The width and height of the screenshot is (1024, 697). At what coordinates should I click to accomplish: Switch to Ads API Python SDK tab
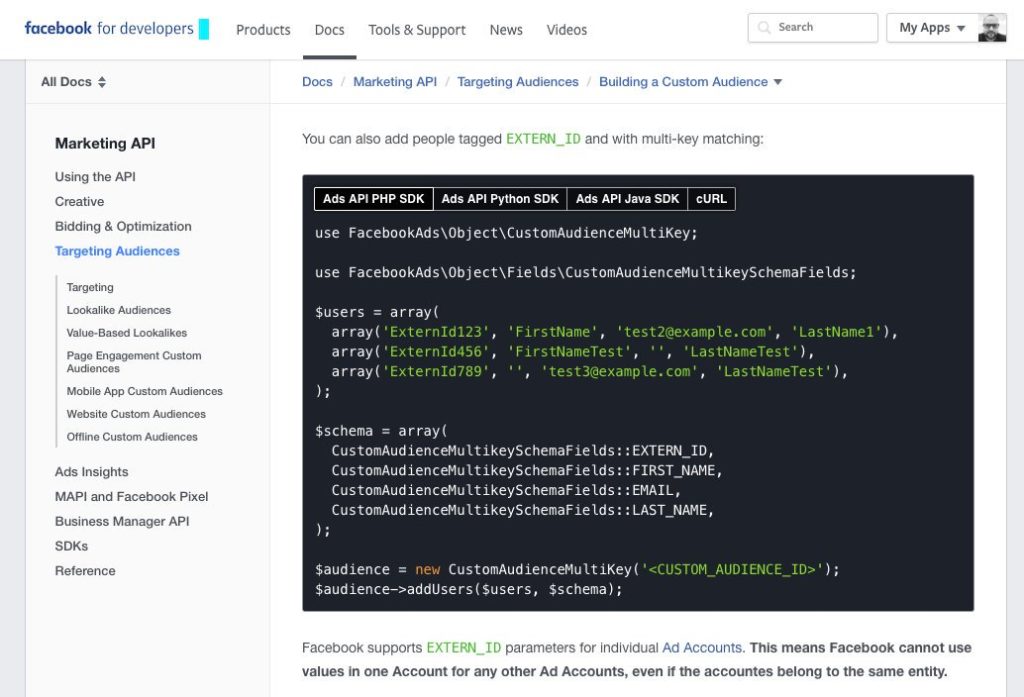click(500, 199)
